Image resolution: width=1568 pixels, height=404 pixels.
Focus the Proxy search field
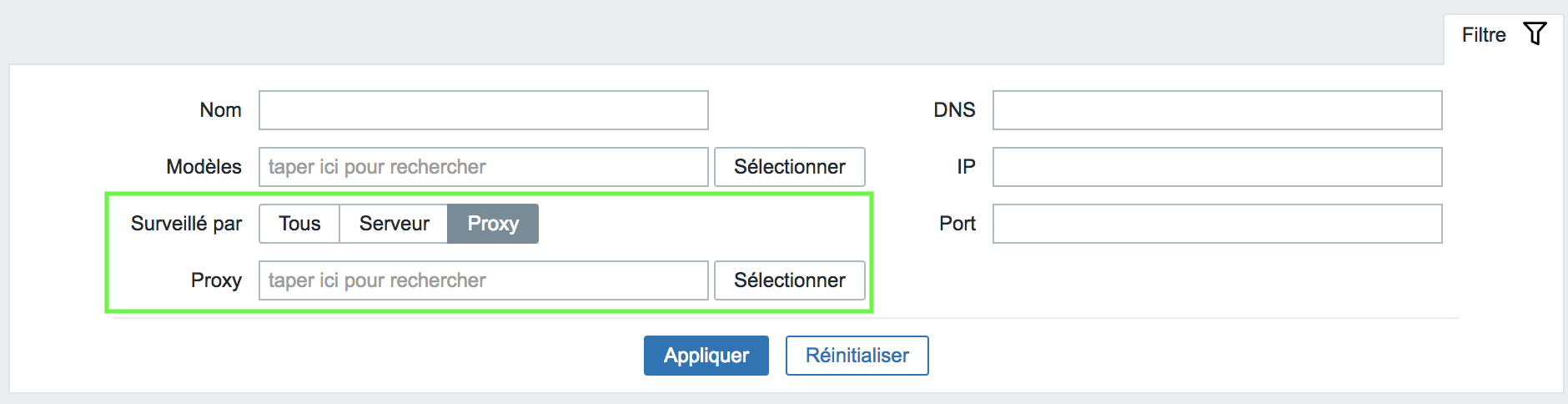pos(484,280)
